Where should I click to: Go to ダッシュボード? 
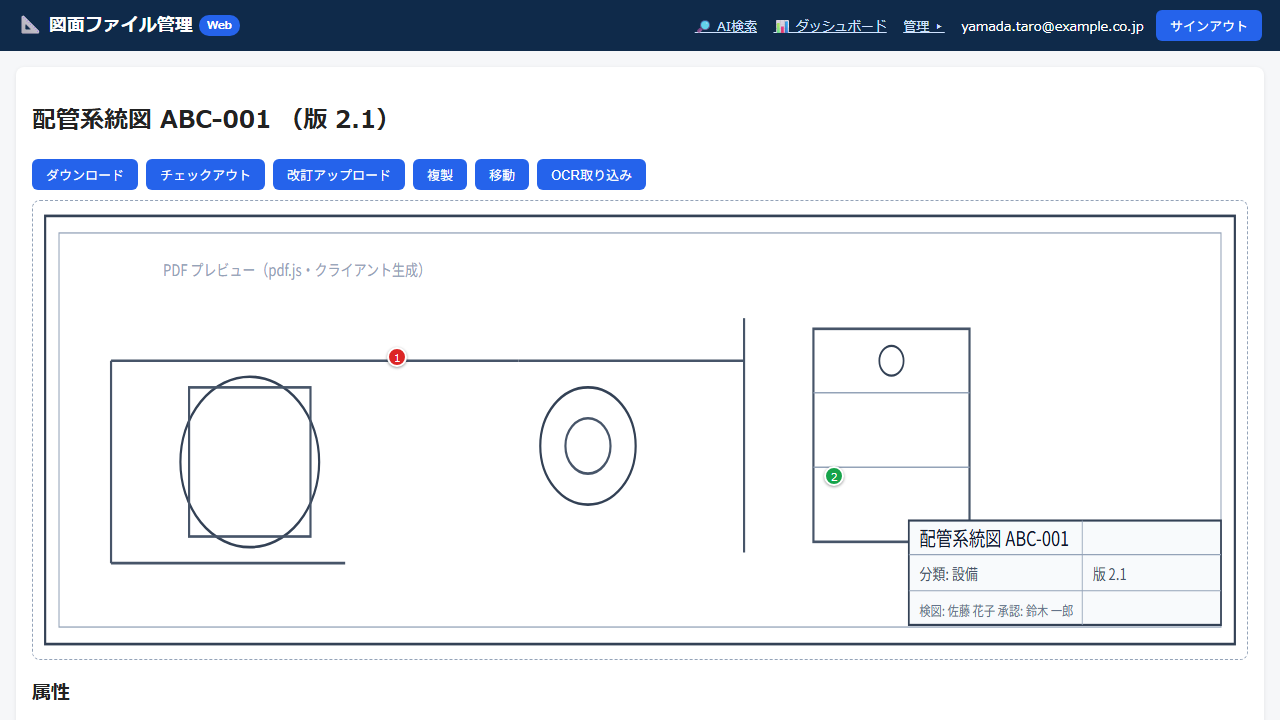coord(830,26)
